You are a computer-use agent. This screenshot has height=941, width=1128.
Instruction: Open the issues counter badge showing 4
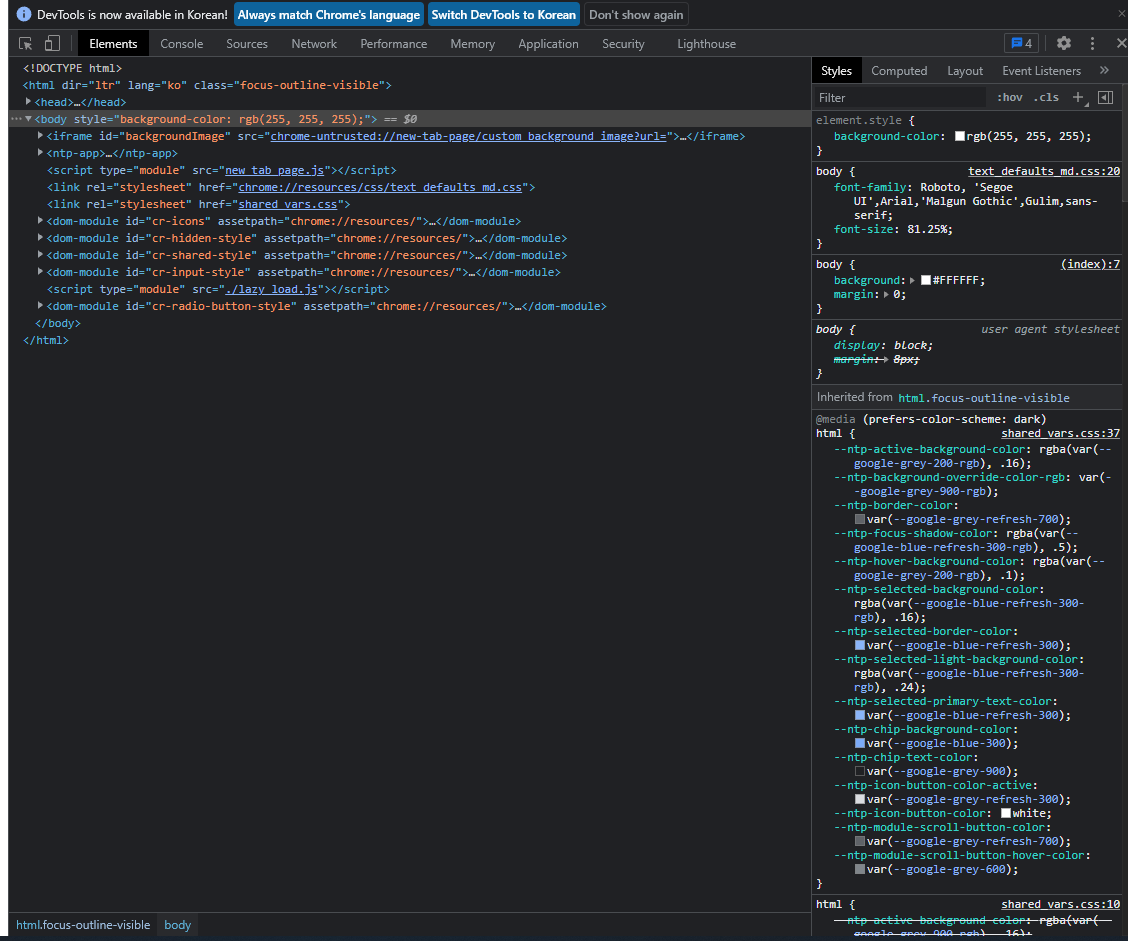[1021, 44]
